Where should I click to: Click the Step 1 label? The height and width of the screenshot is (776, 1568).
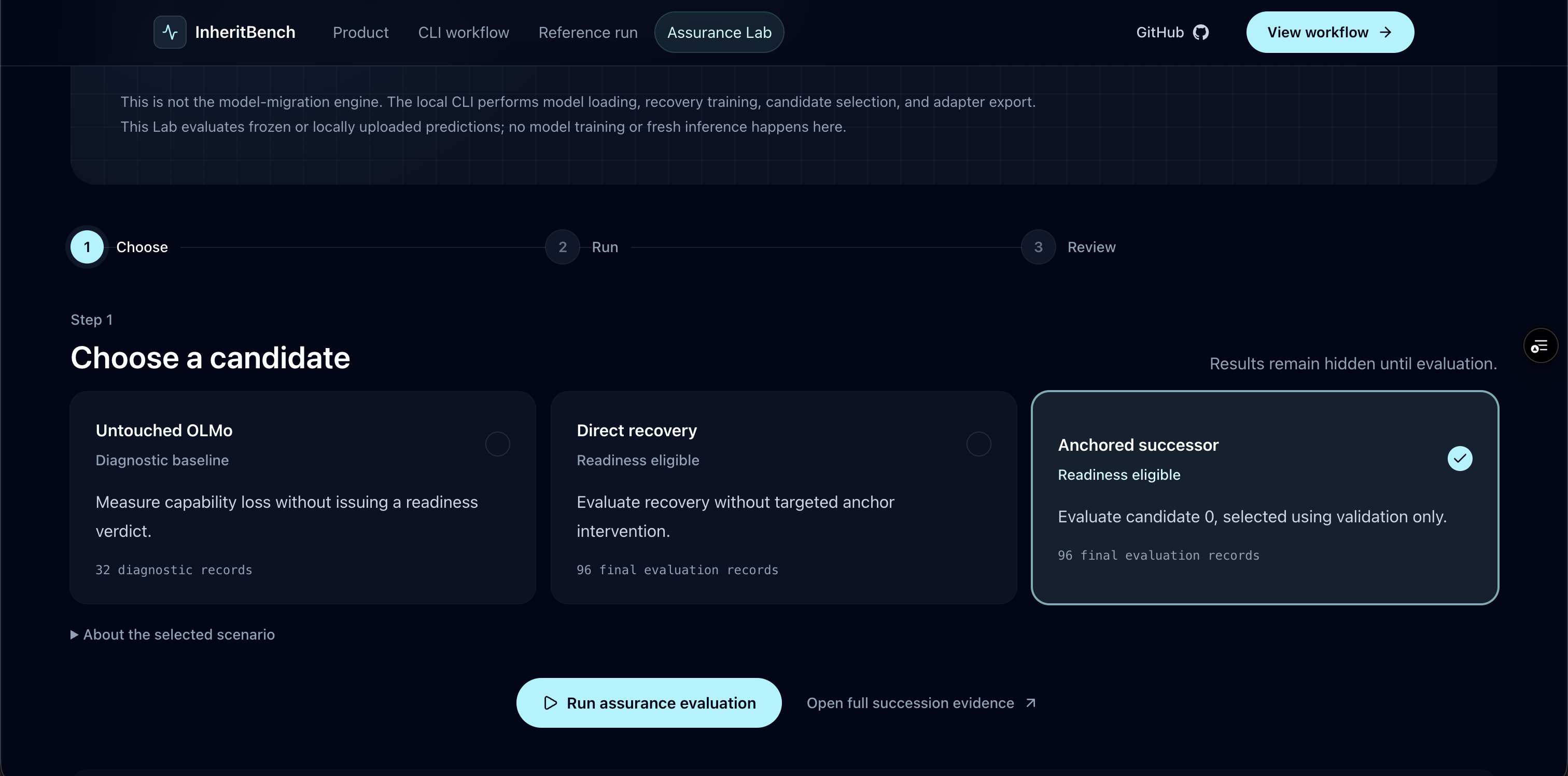(x=91, y=320)
